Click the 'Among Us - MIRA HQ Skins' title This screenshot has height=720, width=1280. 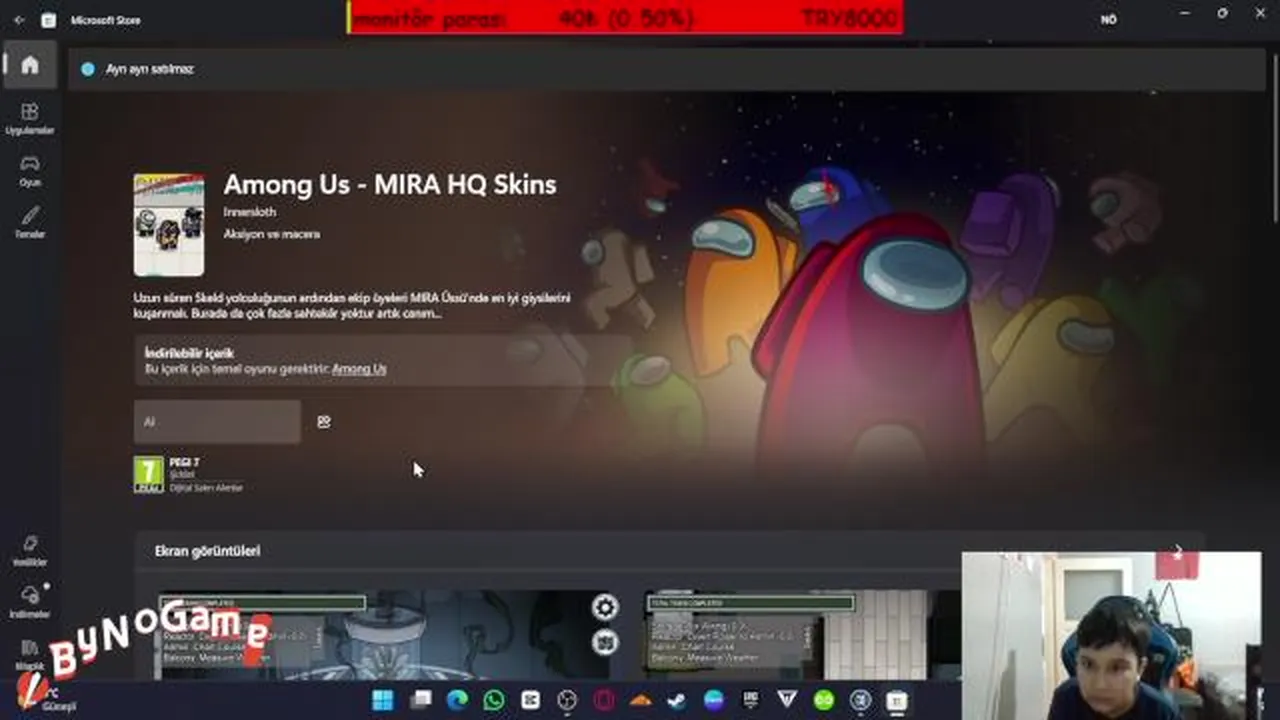point(390,184)
